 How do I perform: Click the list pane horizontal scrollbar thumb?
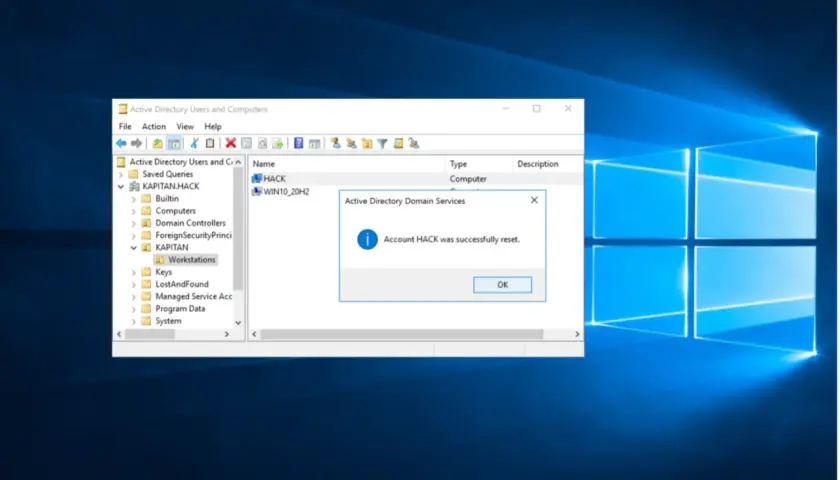[401, 334]
